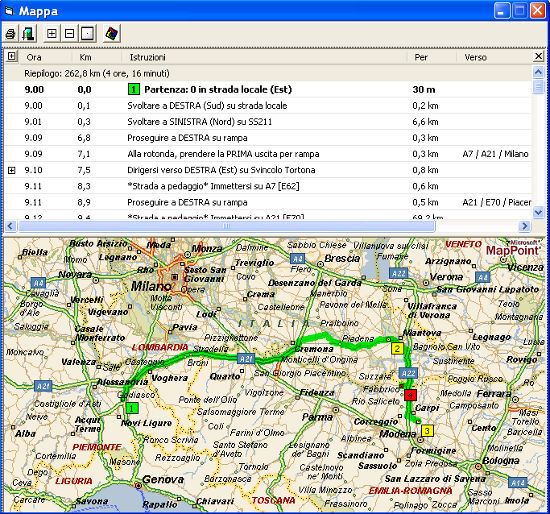550x514 pixels.
Task: Click the vertical scrollbar thumb
Action: click(x=538, y=86)
